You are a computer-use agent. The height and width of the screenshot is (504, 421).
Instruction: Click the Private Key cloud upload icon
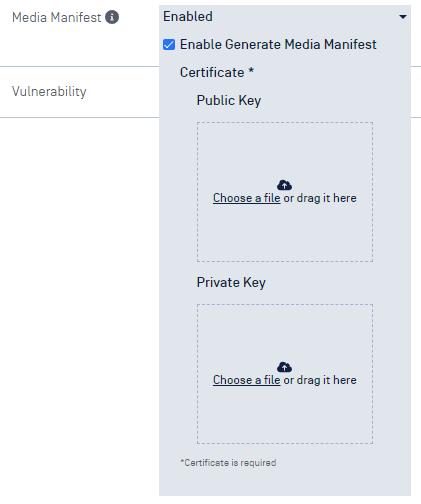284,367
